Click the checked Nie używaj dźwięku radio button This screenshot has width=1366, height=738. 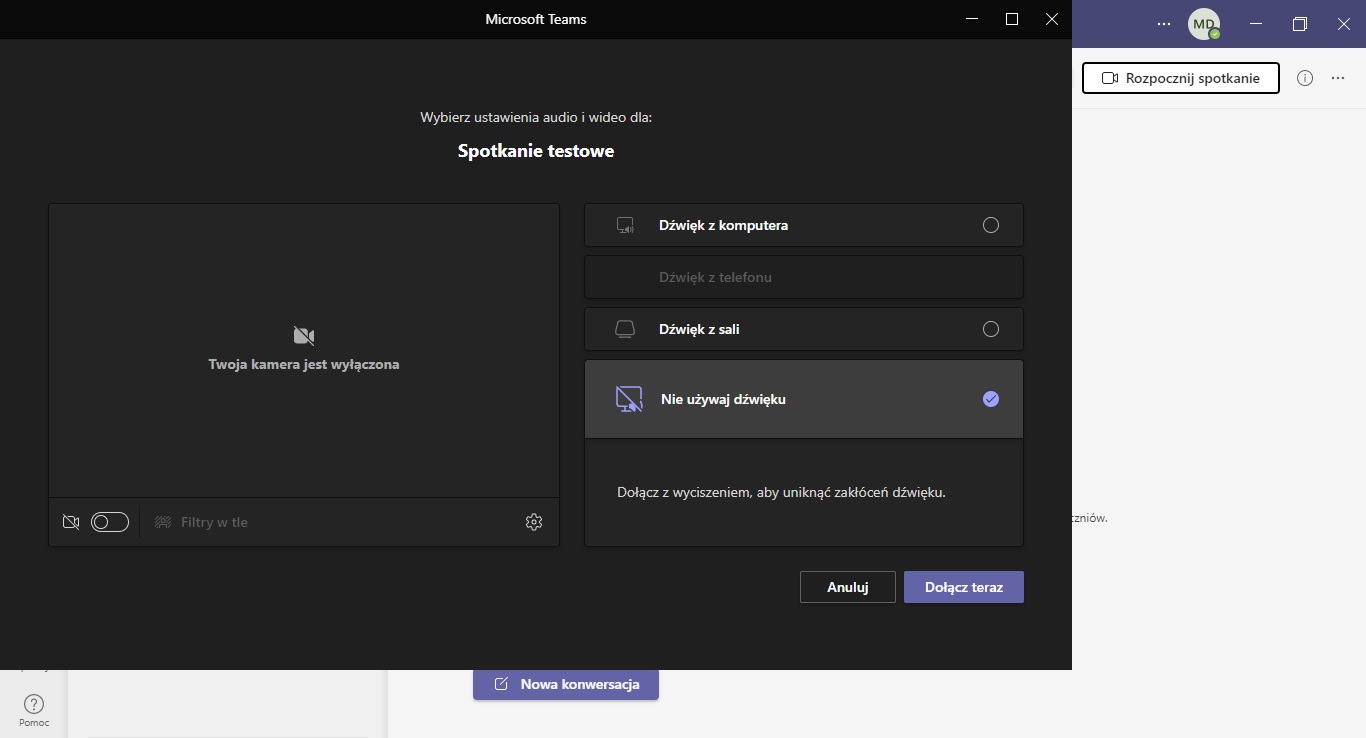[x=991, y=399]
